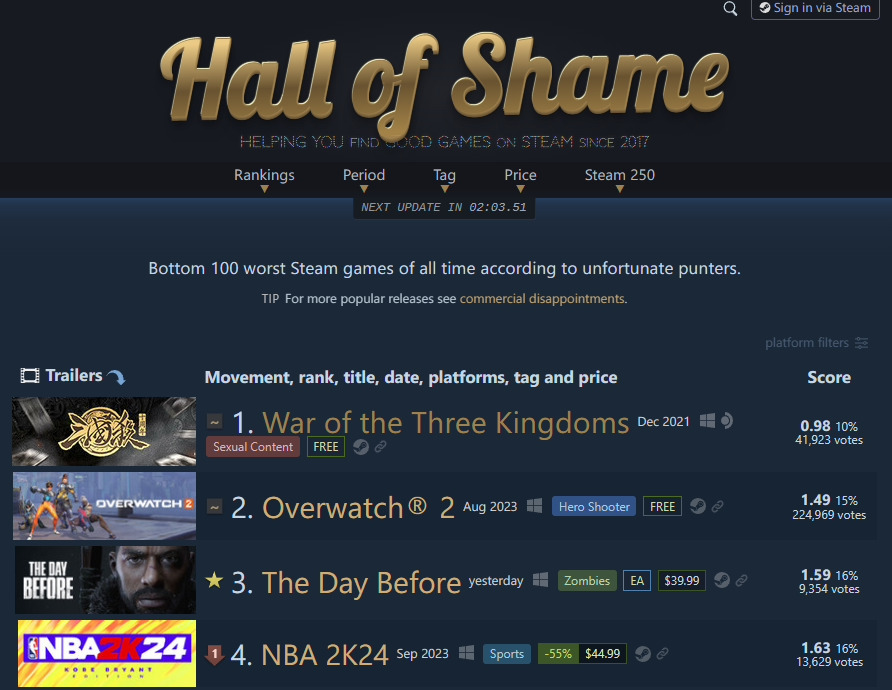Screen dimensions: 892x690
Task: Open the platform filters settings
Action: coord(816,342)
